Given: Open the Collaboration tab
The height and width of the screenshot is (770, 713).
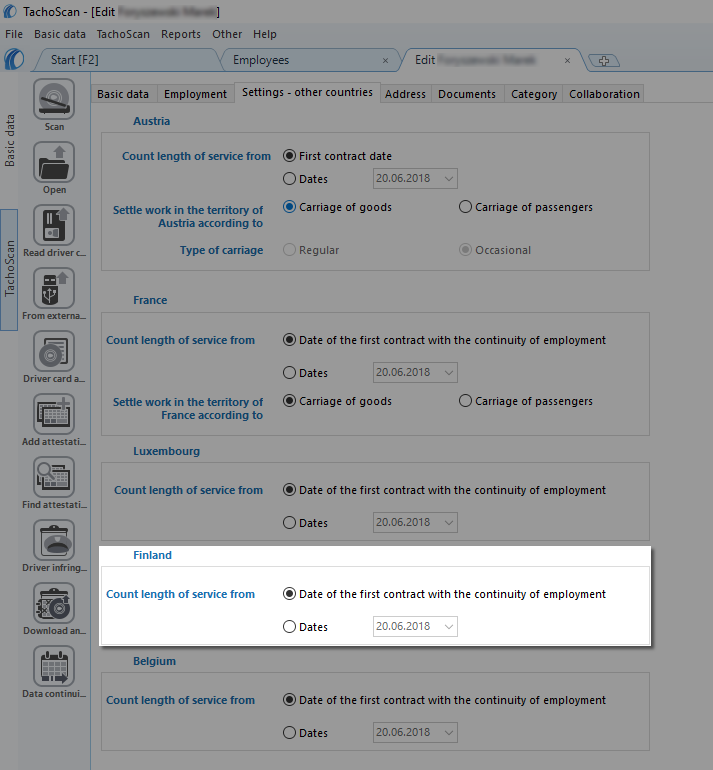Looking at the screenshot, I should [604, 94].
